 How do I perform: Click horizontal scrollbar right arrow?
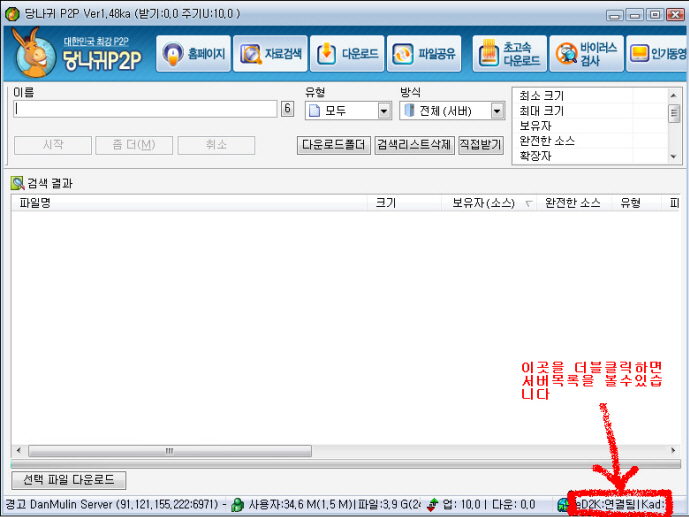point(673,451)
